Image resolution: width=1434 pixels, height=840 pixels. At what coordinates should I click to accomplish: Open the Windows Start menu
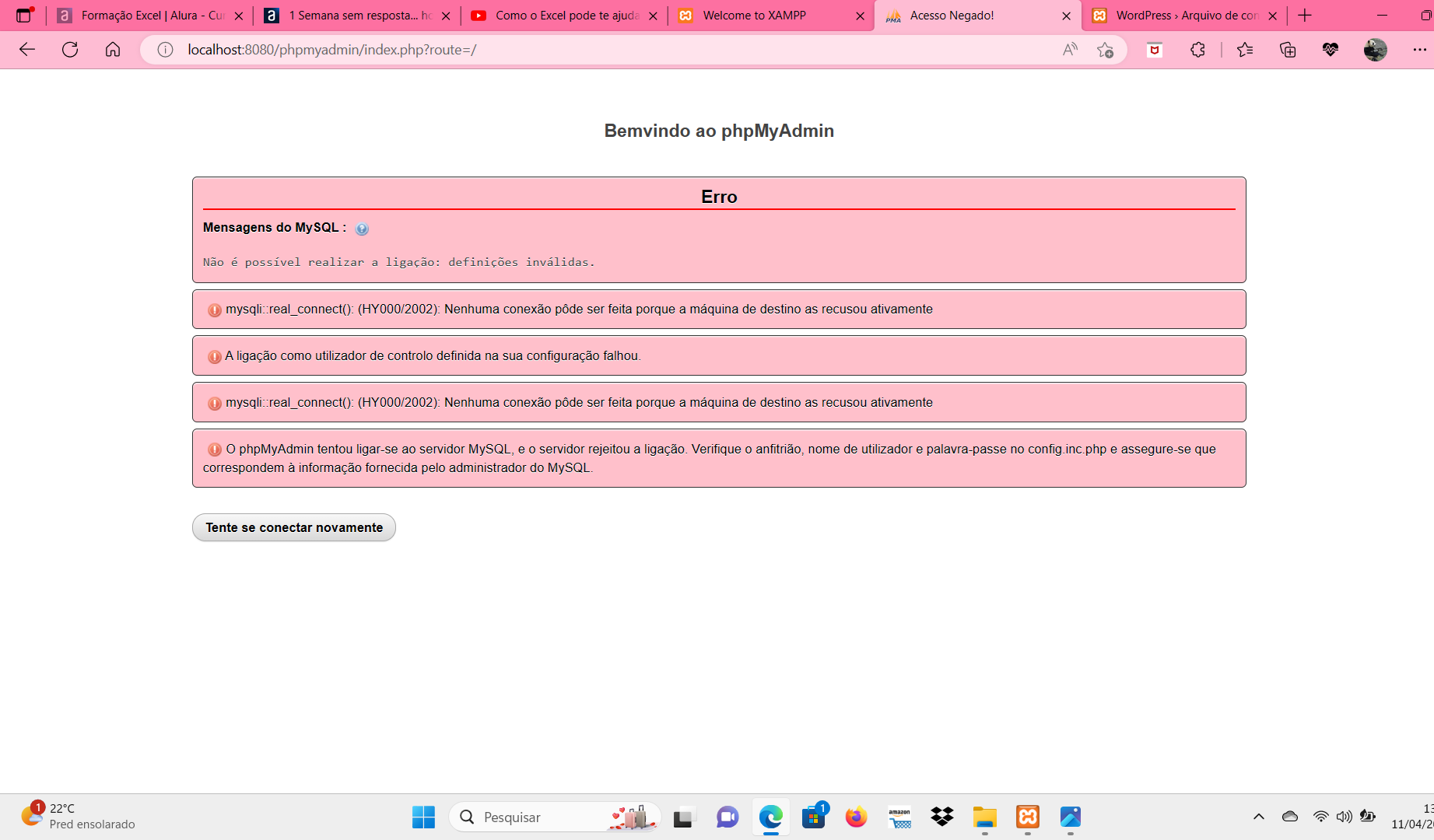coord(423,817)
